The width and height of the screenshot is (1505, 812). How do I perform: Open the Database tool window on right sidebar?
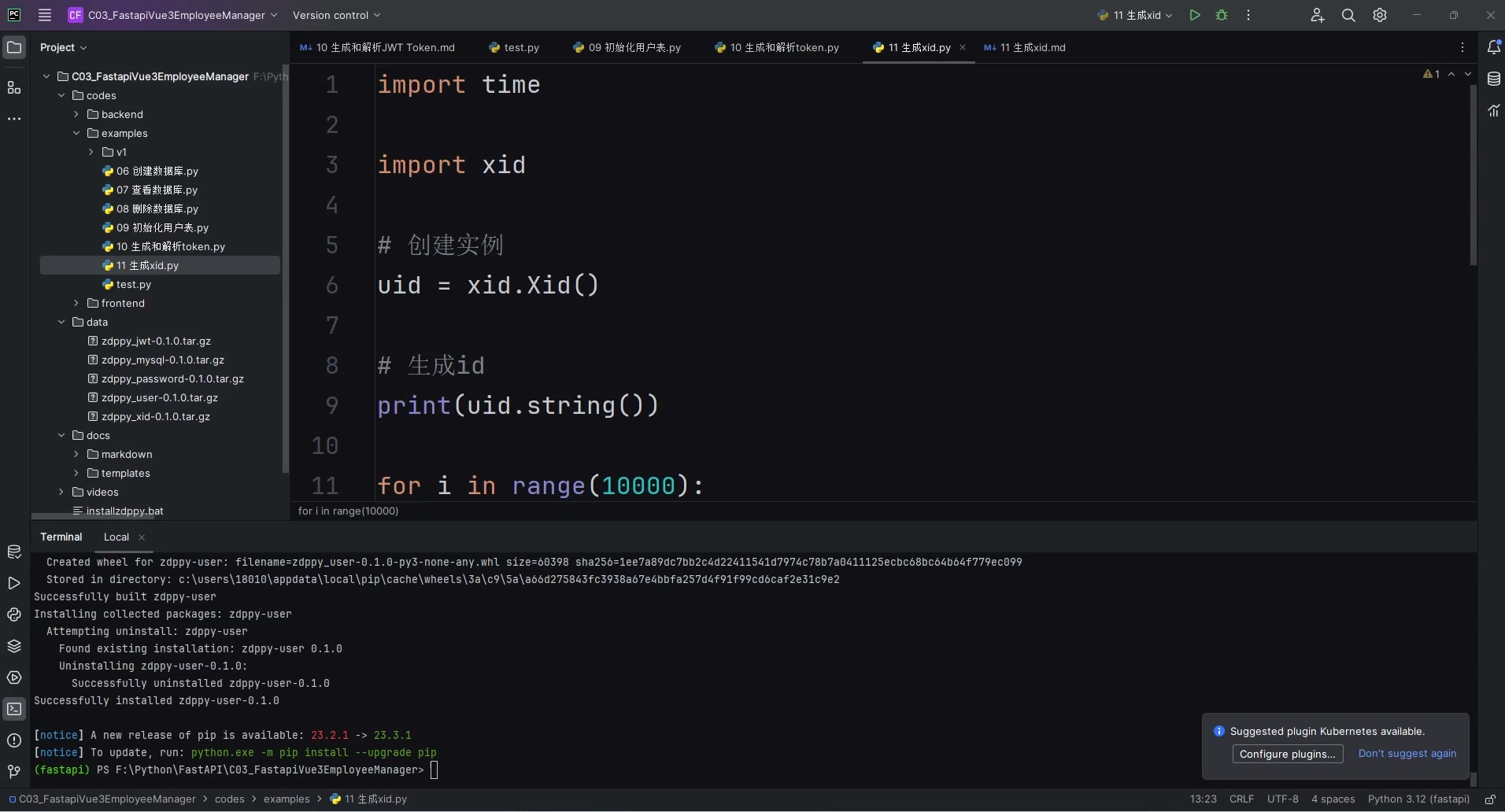tap(1493, 79)
